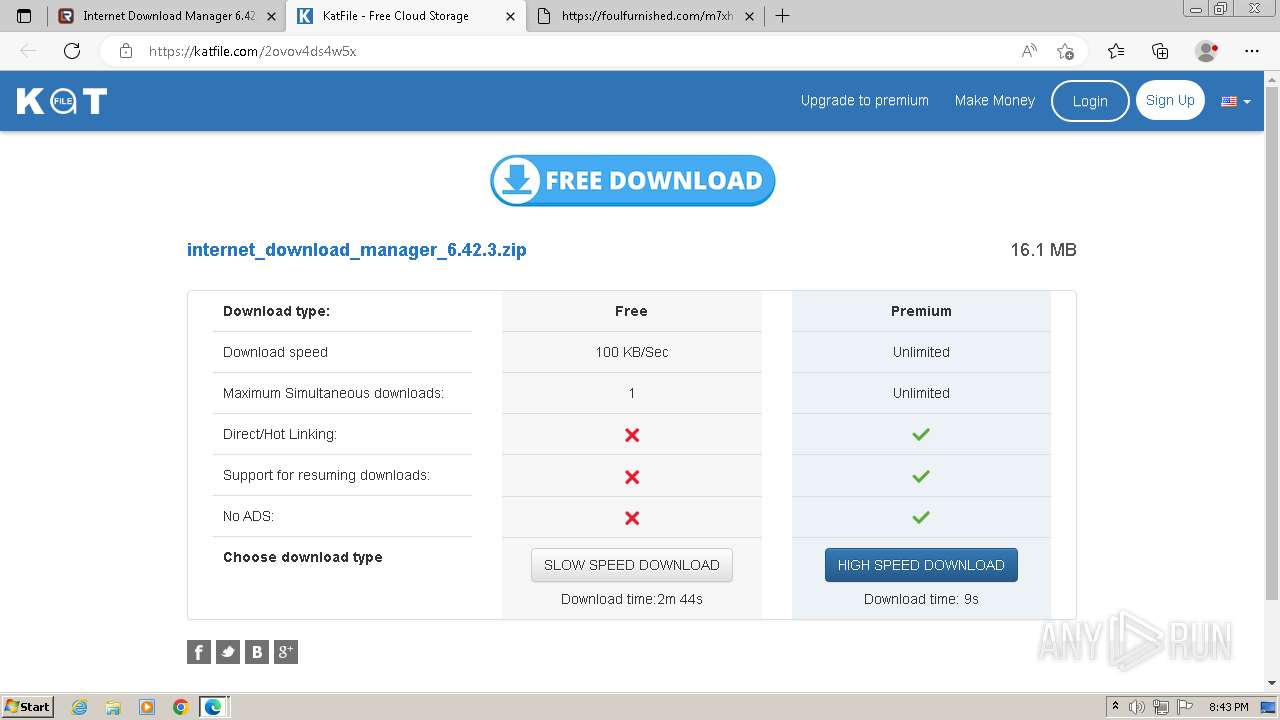Viewport: 1280px width, 720px height.
Task: Open the Favorites list icon
Action: click(x=1116, y=51)
